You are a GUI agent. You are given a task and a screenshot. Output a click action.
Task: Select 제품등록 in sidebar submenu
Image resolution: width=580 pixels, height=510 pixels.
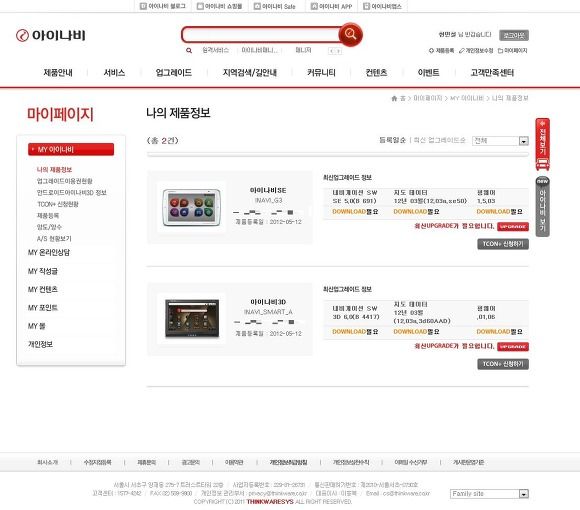pyautogui.click(x=48, y=216)
